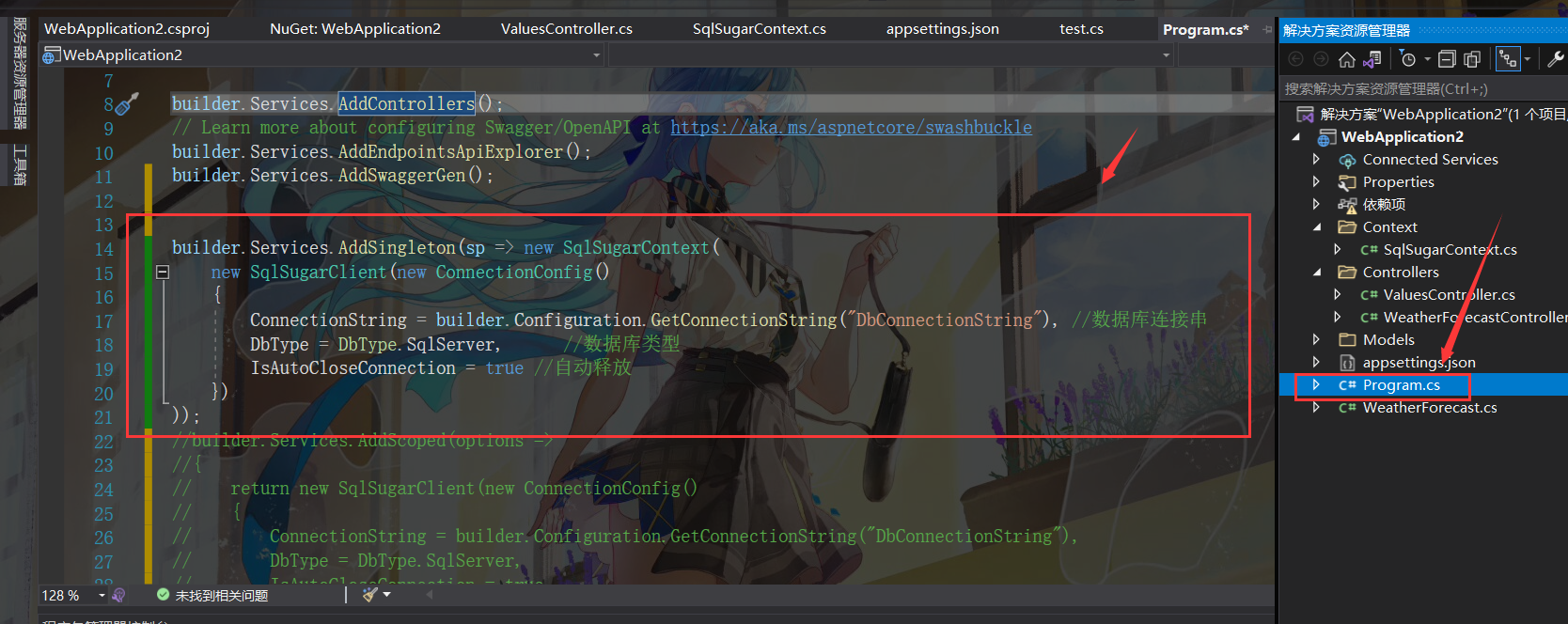Click the WebApplication2 icon in editor navigation bar
The width and height of the screenshot is (1568, 624).
52,55
